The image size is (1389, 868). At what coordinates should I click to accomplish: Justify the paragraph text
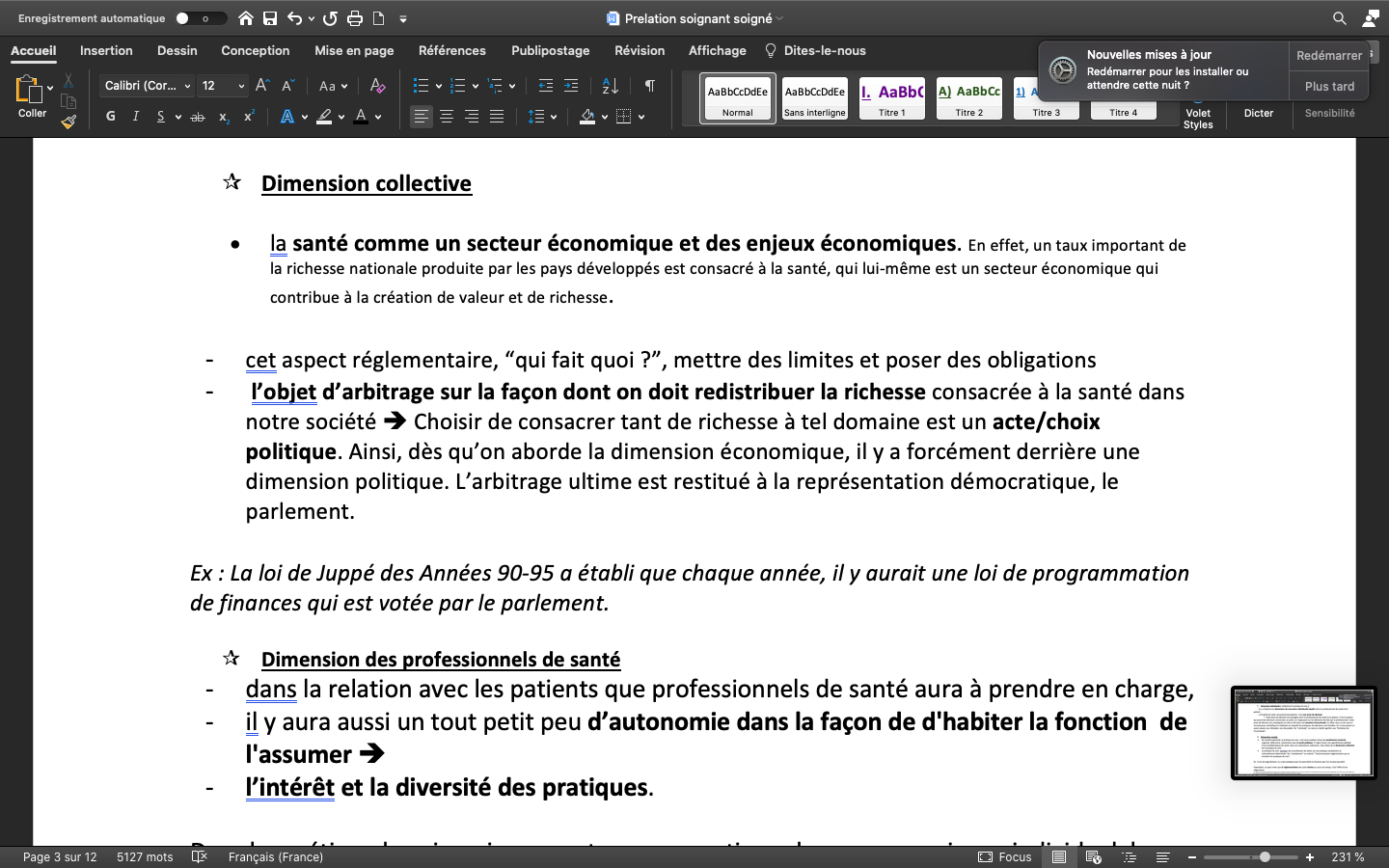497,117
